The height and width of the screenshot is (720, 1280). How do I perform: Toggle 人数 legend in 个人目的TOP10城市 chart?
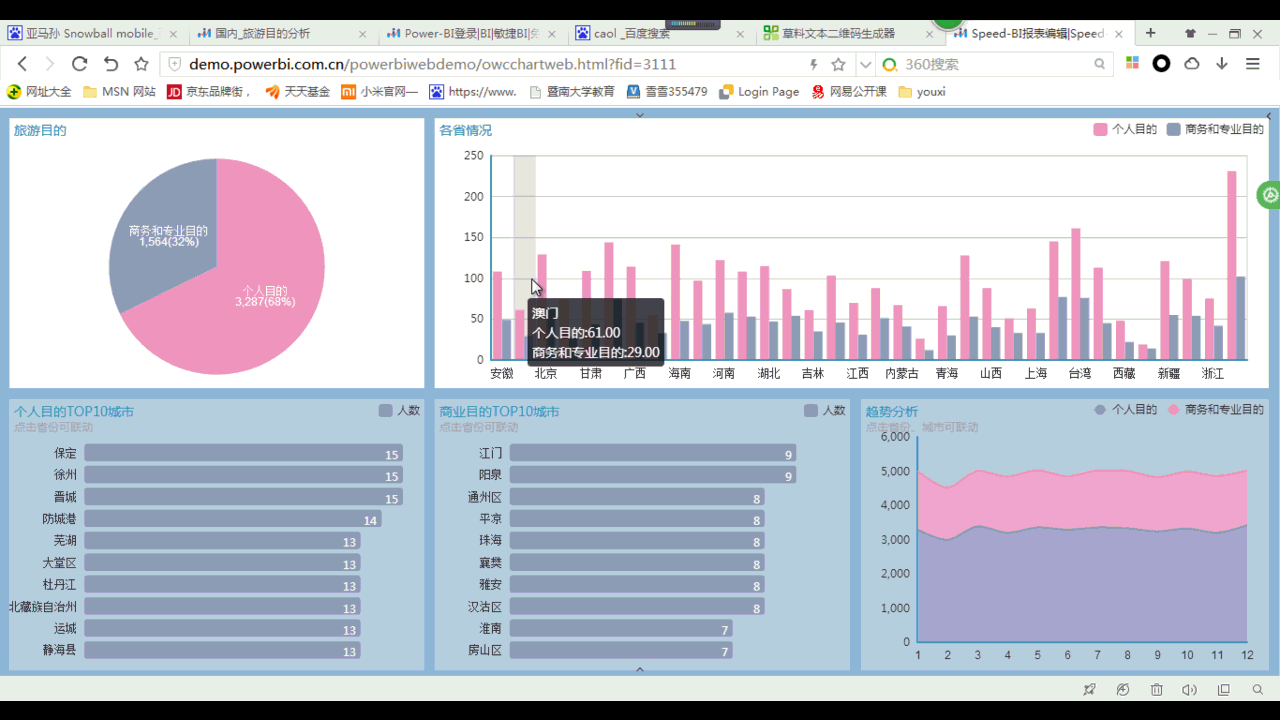(x=399, y=411)
